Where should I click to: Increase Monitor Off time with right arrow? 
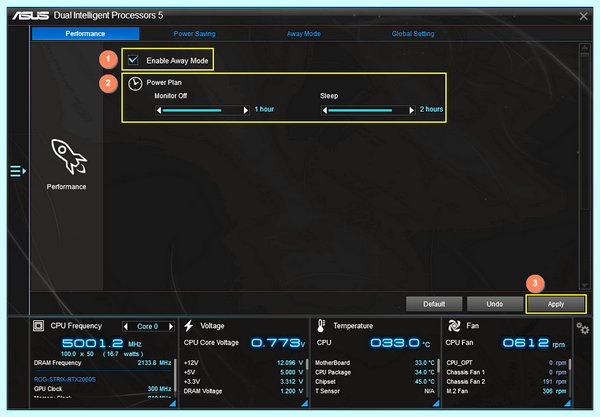pos(246,111)
